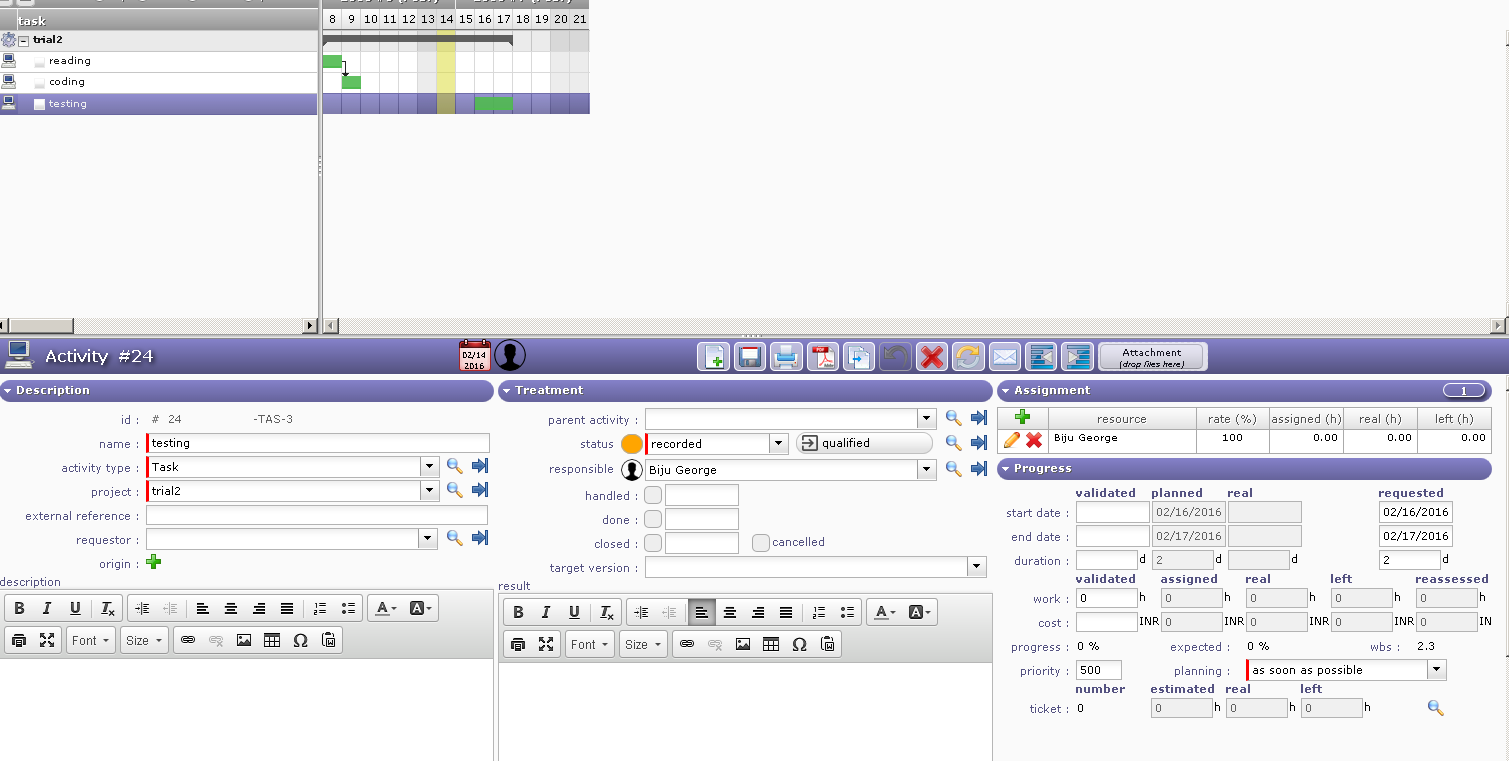This screenshot has width=1509, height=761.
Task: Click the external reference input field
Action: (x=317, y=515)
